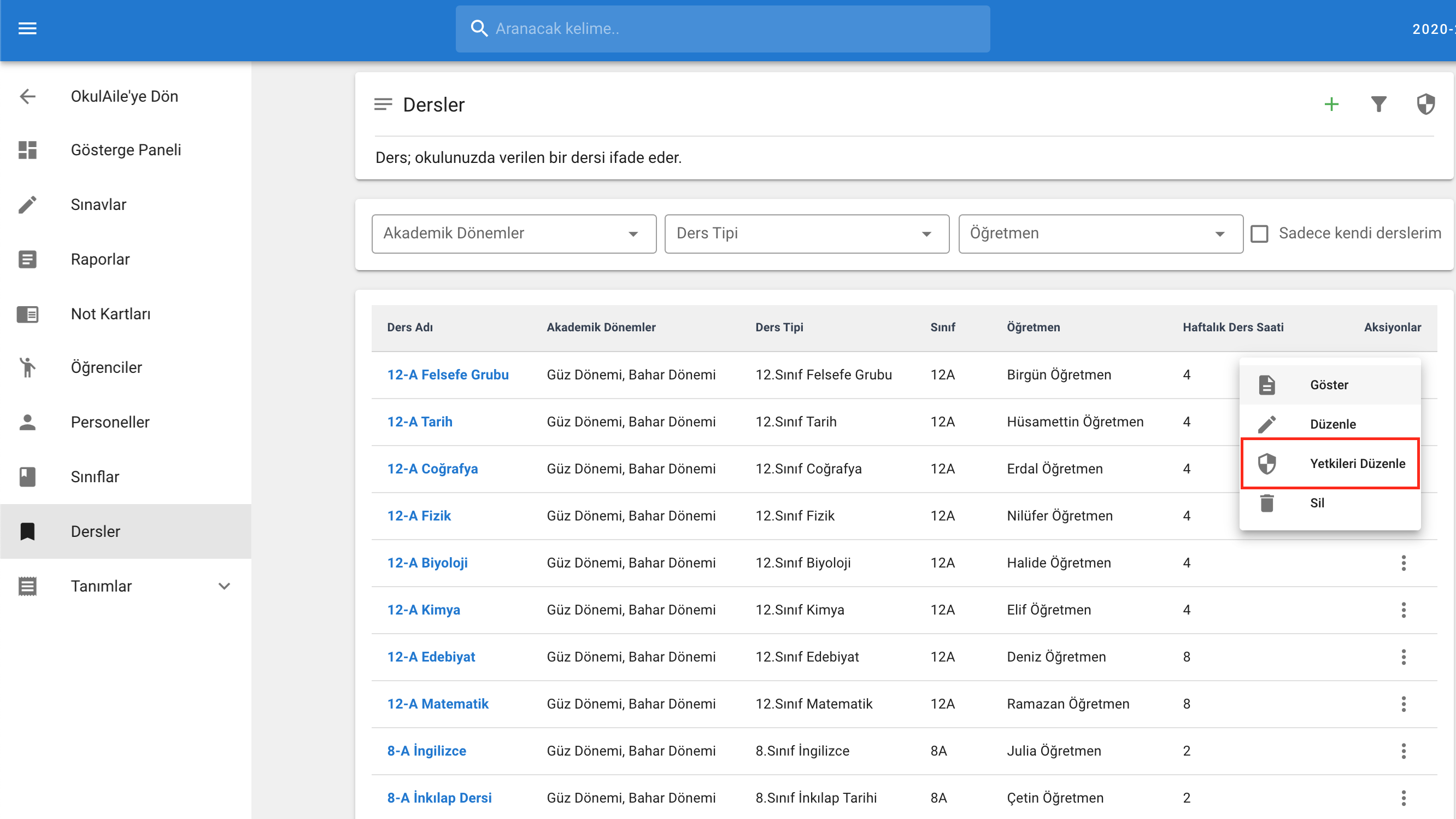1456x819 pixels.
Task: Click the back arrow beside OkulAile'ye Dön
Action: 27,96
